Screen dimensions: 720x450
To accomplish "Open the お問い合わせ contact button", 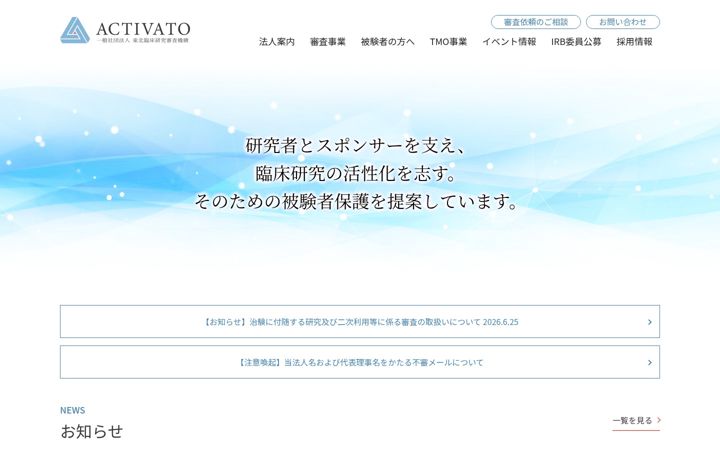I will (x=623, y=22).
